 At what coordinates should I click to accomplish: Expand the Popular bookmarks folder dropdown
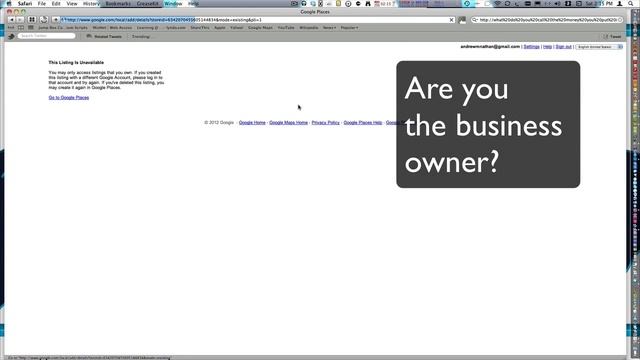(349, 28)
